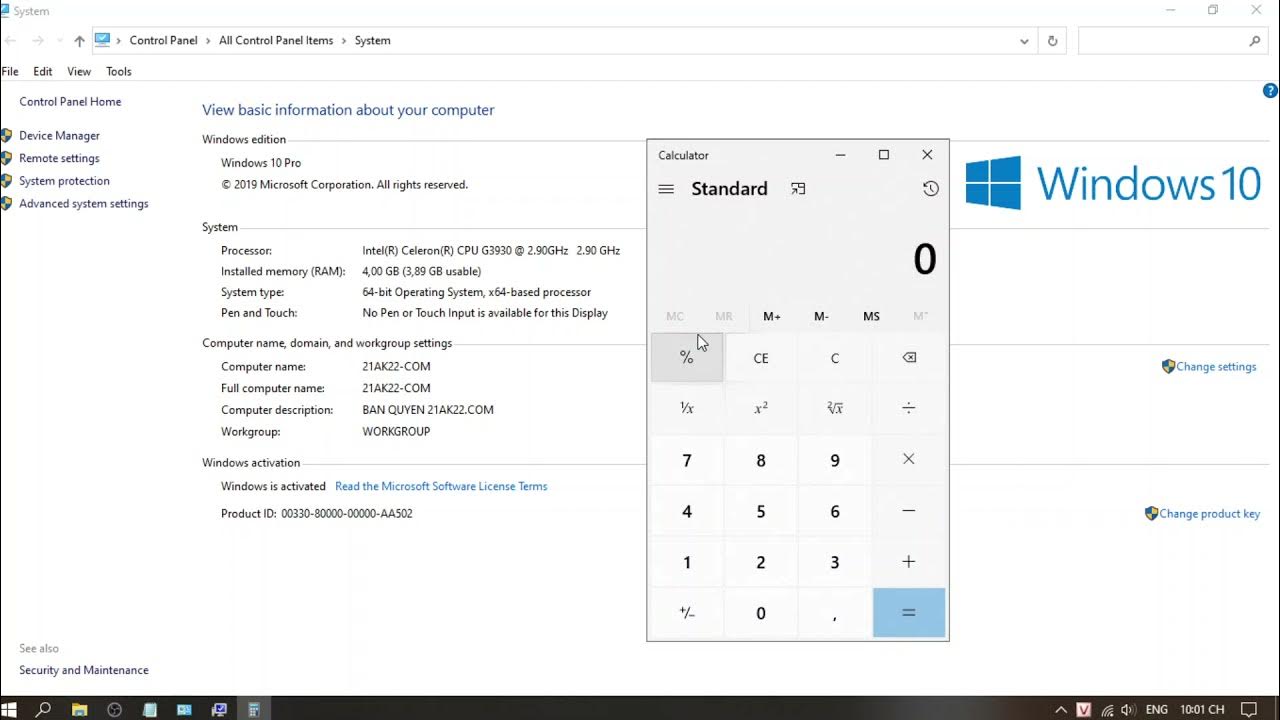Click Change product key link
Image resolution: width=1280 pixels, height=720 pixels.
1209,514
